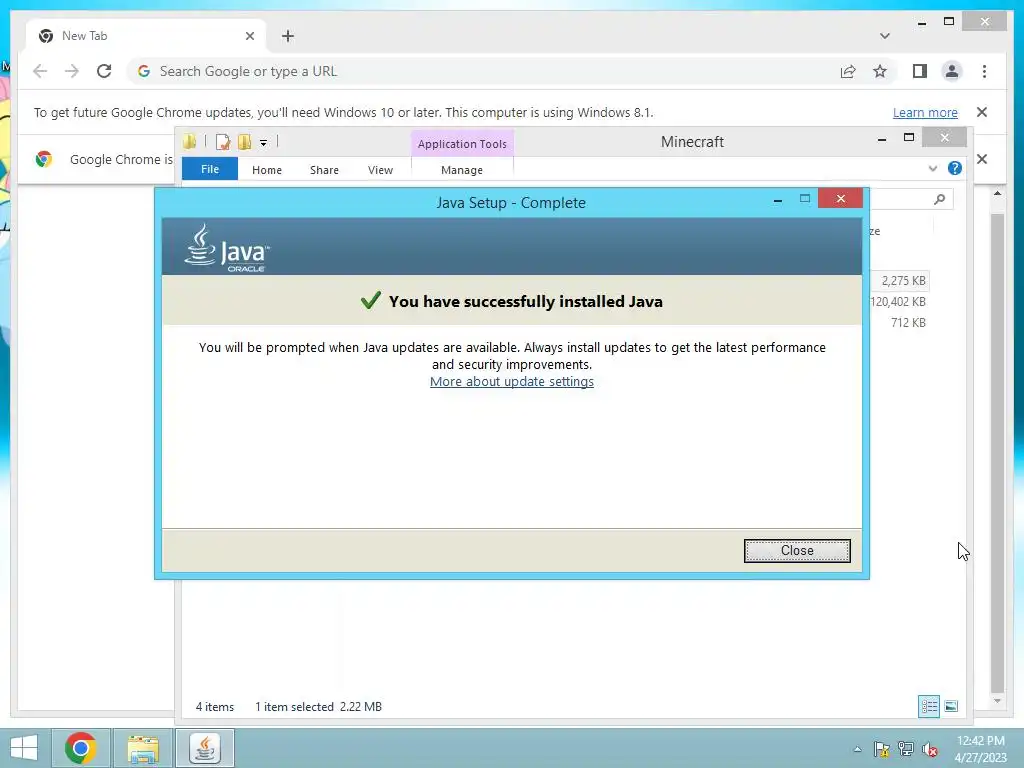Expand Chrome tab search chevron
1024x768 pixels.
(884, 36)
